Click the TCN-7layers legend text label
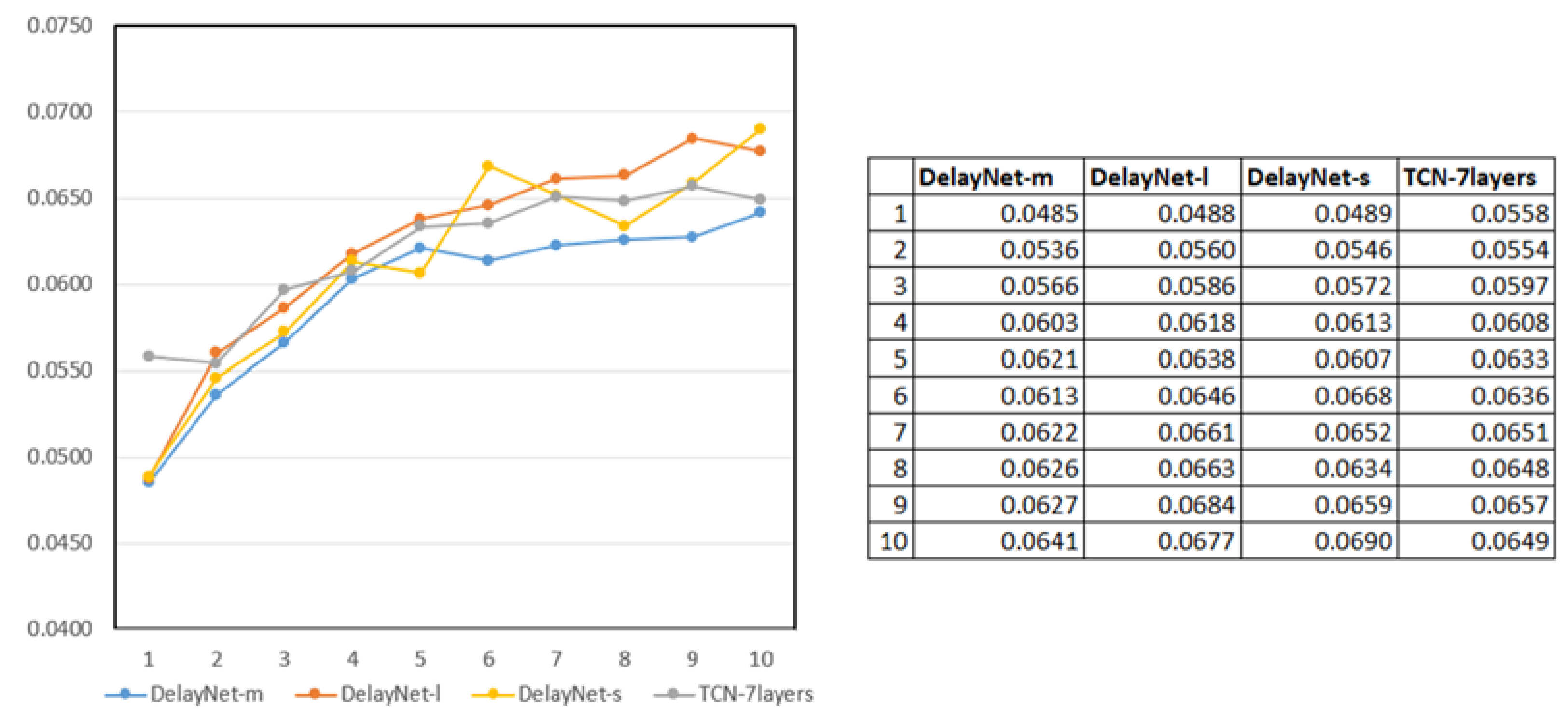Screen dimensions: 1568x721 click(755, 693)
